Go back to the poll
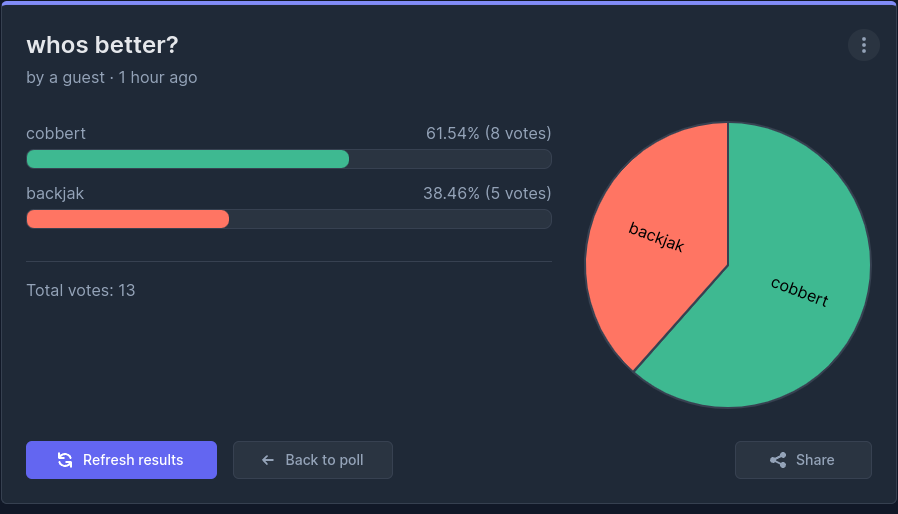The height and width of the screenshot is (514, 898). coord(313,460)
